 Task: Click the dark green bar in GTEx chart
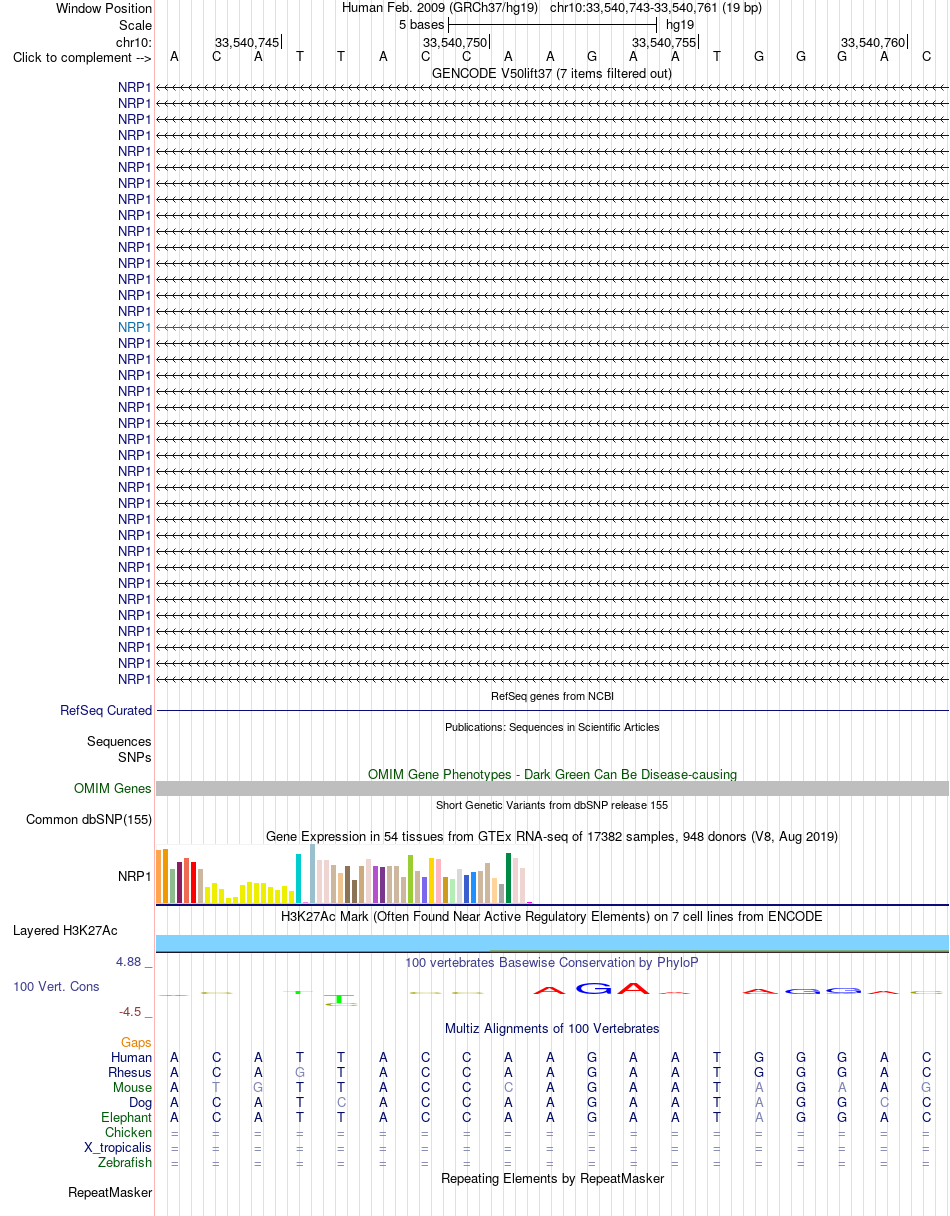point(509,878)
